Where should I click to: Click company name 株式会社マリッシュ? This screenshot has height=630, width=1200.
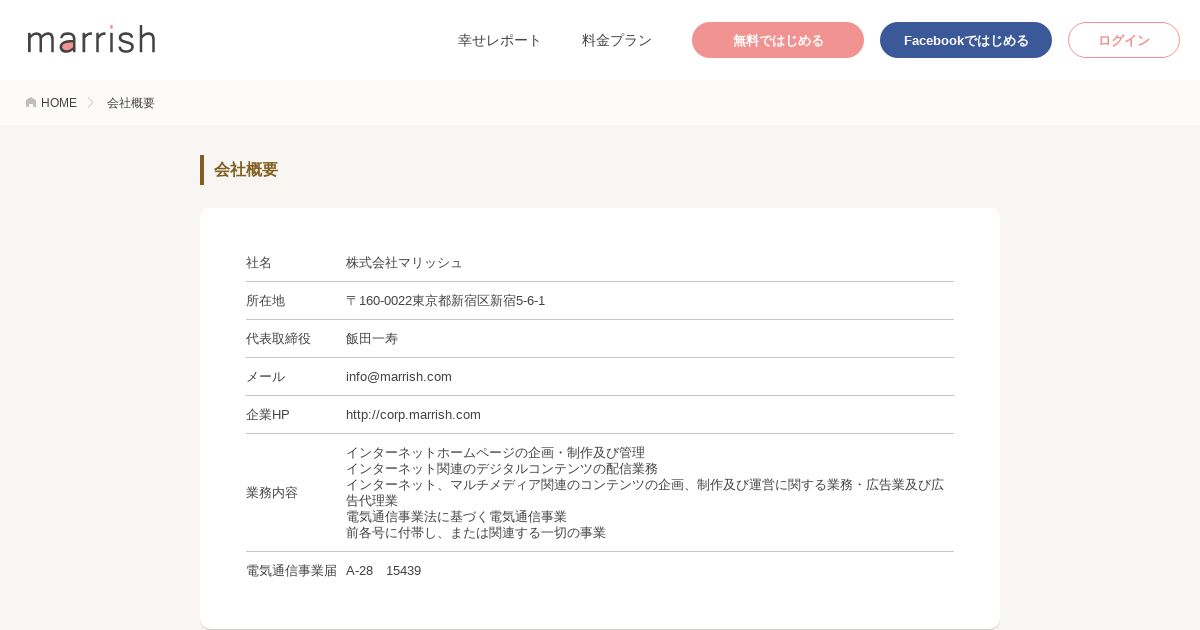[x=404, y=263]
